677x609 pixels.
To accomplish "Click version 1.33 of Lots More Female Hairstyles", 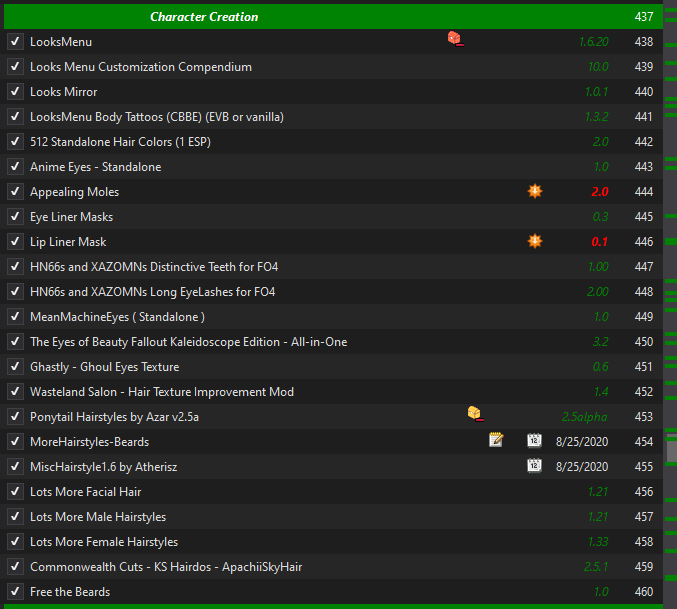I will [598, 542].
